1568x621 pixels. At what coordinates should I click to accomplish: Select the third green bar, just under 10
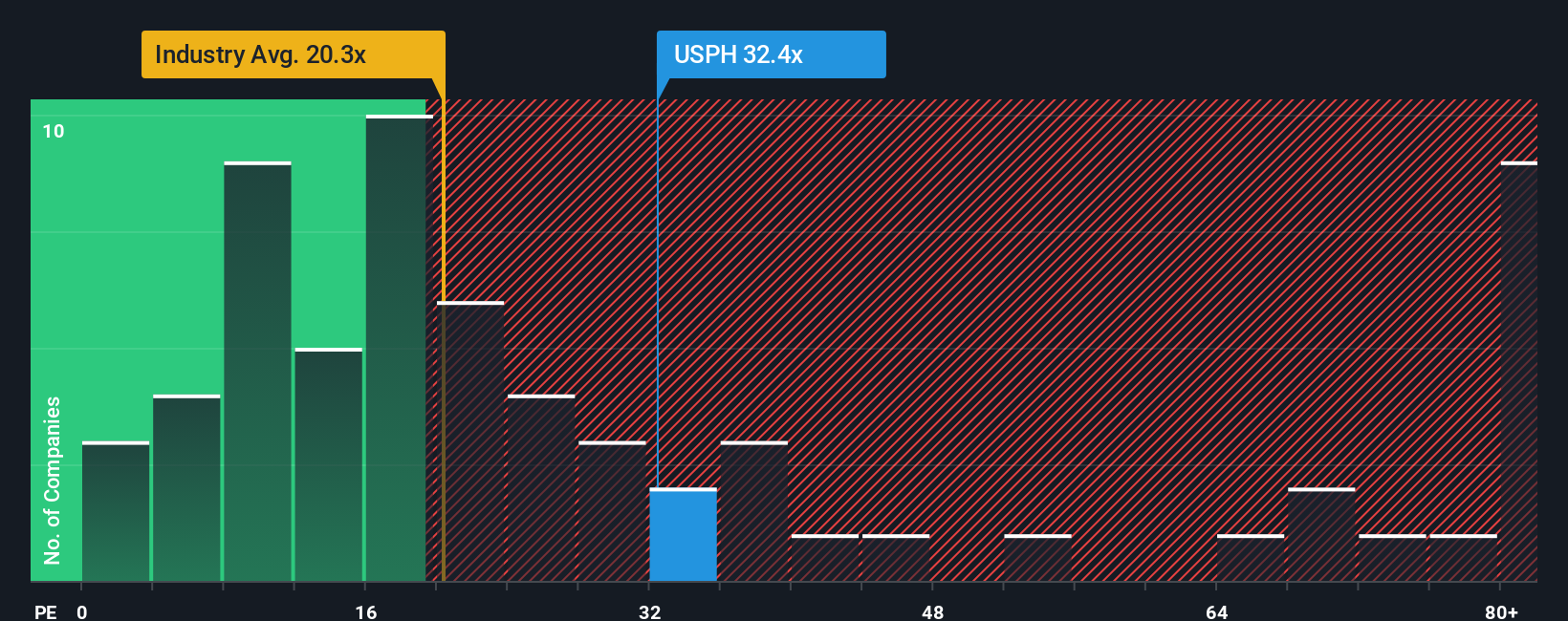point(257,372)
